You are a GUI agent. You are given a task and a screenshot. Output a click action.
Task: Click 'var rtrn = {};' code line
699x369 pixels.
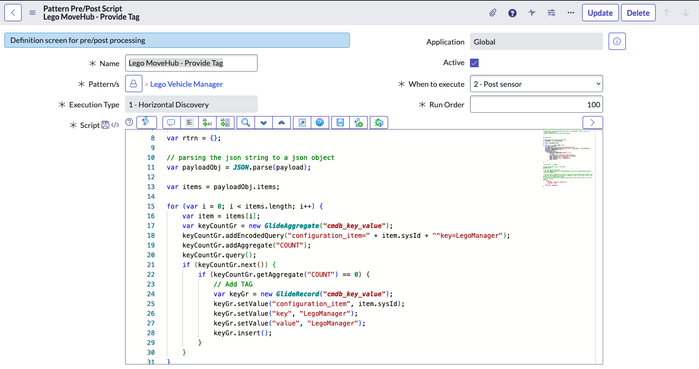(193, 138)
